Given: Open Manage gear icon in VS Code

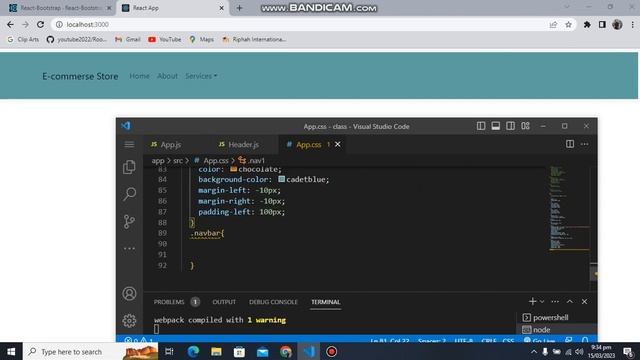Looking at the screenshot, I should pyautogui.click(x=129, y=320).
